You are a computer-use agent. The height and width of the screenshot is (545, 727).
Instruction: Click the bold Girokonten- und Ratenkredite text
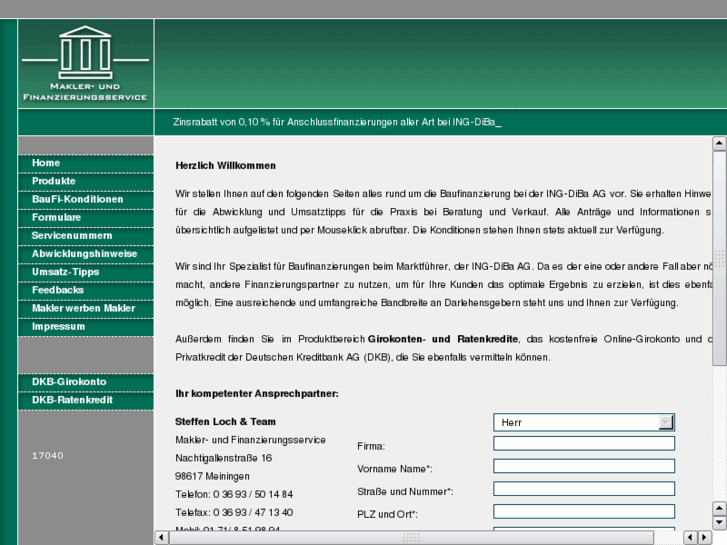(443, 339)
